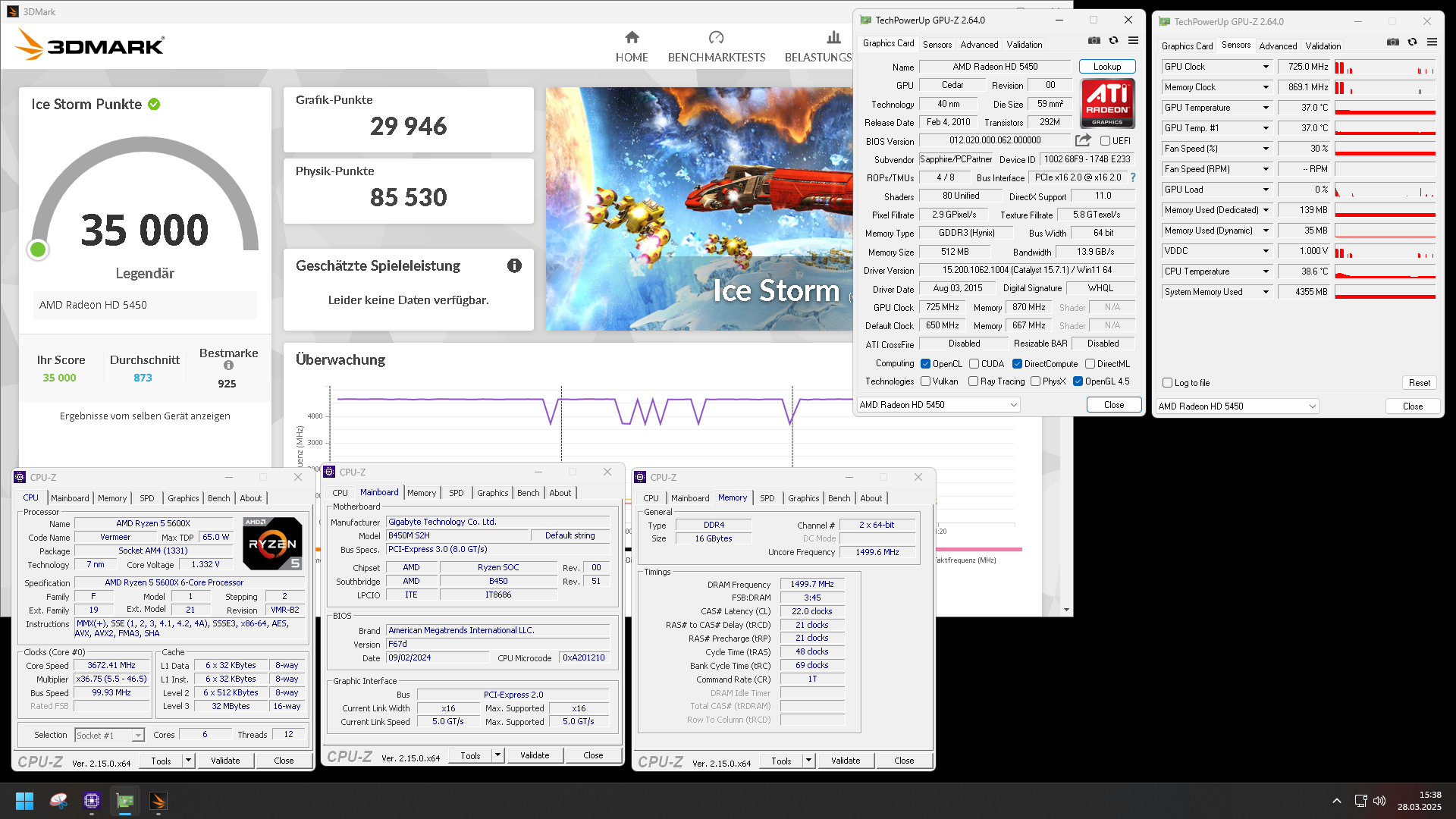Click the GPU-Z taskbar icon
Screen dimensions: 1456x819
pyautogui.click(x=125, y=801)
